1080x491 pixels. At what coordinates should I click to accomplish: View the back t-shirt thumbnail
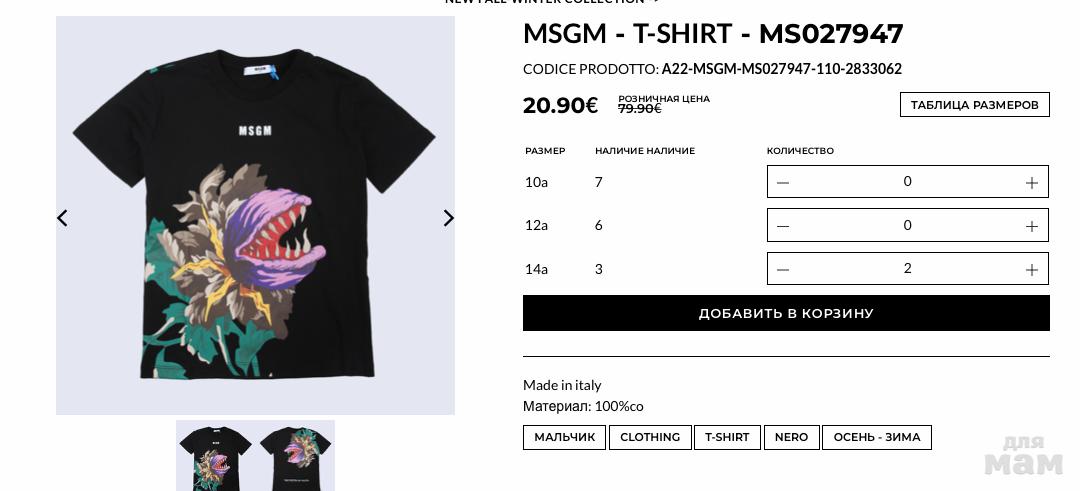click(295, 456)
